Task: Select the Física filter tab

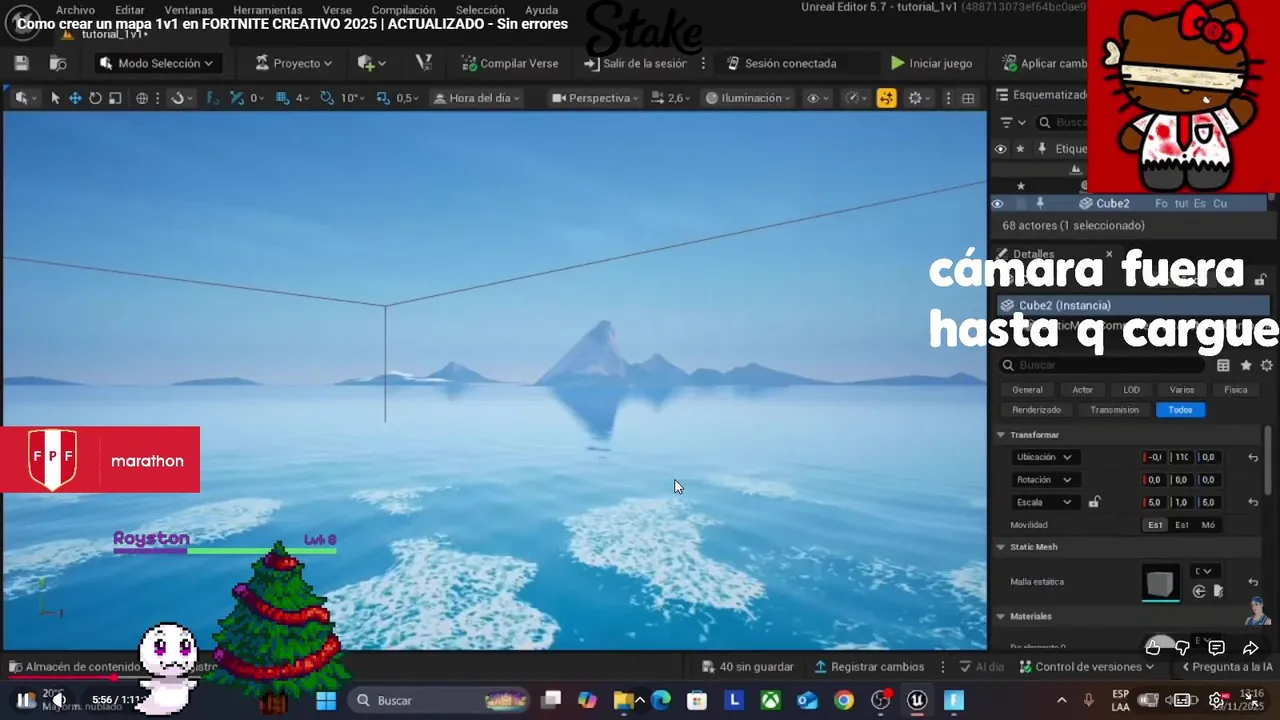Action: [1236, 390]
